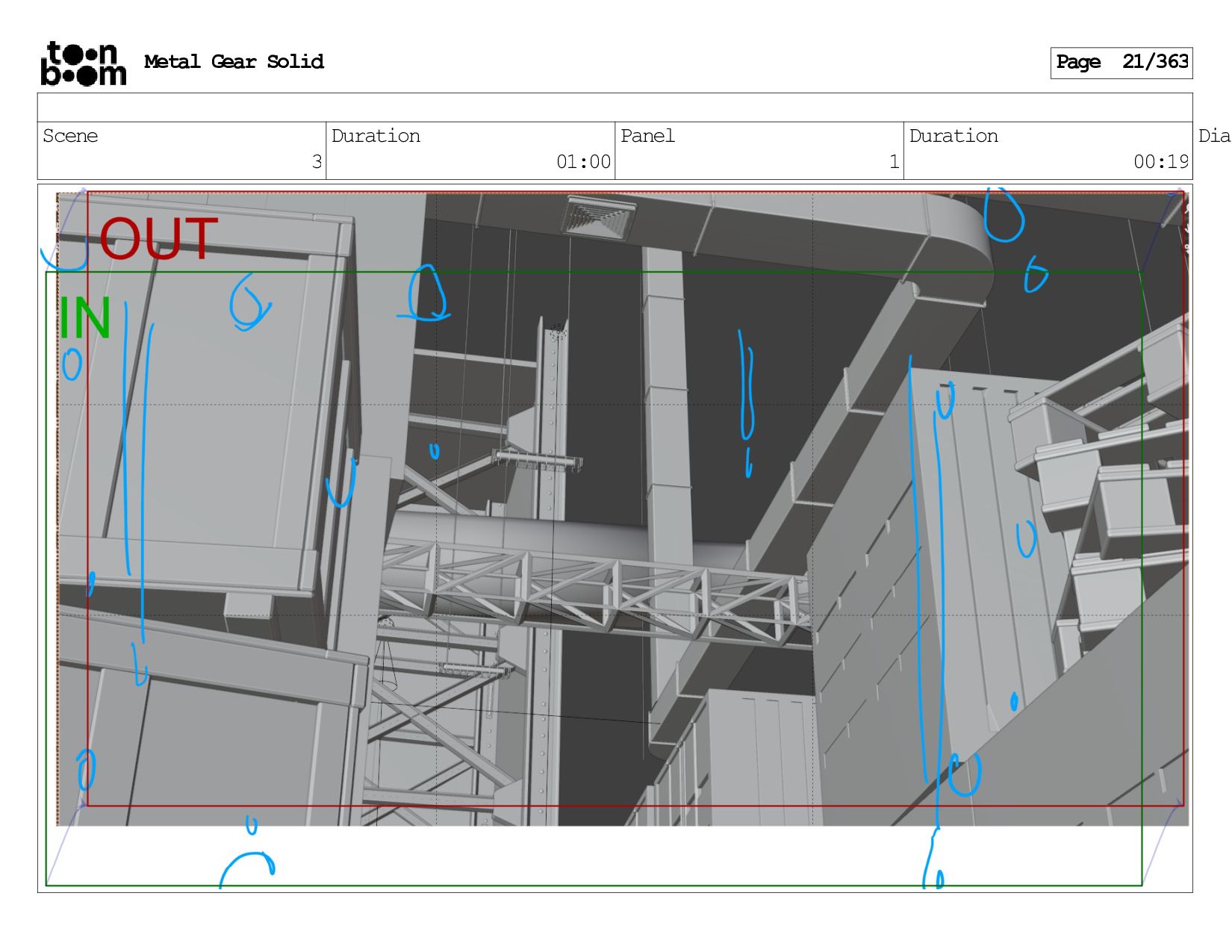Click the panel number value '1'
This screenshot has height=952, width=1232.
click(894, 162)
